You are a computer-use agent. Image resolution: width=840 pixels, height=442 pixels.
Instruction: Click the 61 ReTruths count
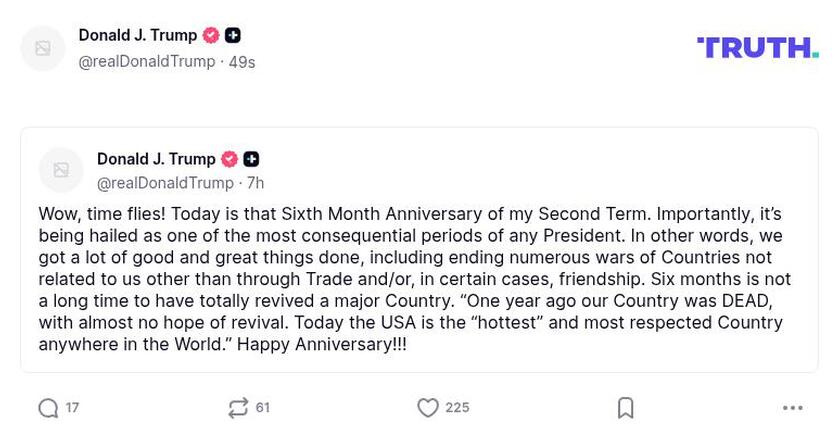(x=263, y=408)
